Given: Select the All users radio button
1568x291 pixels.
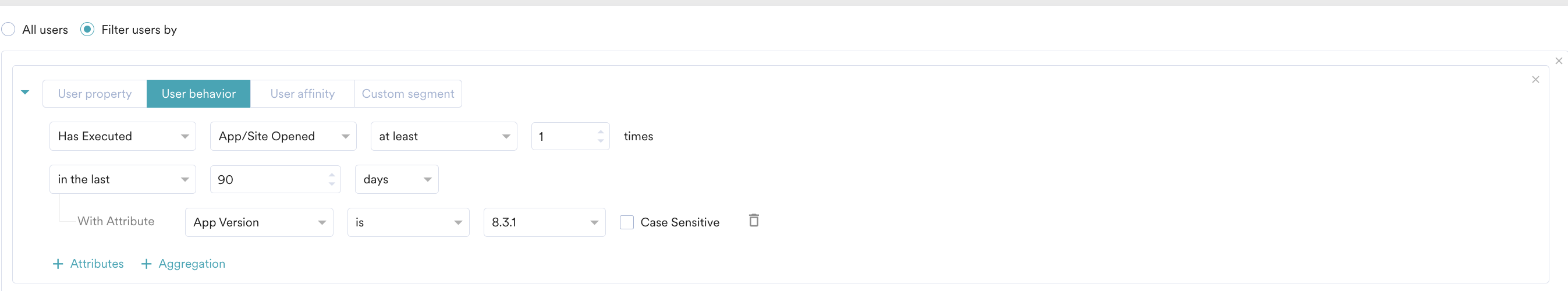Looking at the screenshot, I should 8,29.
